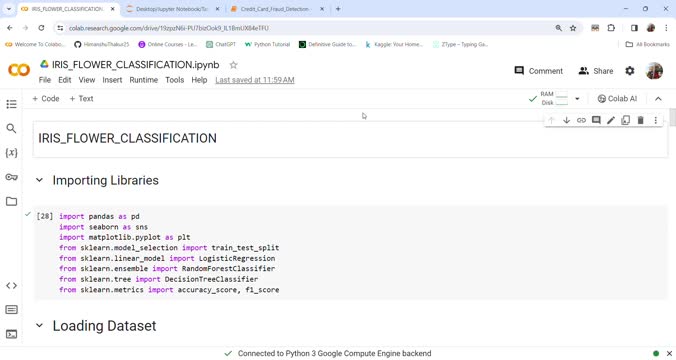Open browser extensions puzzle icon
The image size is (676, 360).
coord(611,28)
